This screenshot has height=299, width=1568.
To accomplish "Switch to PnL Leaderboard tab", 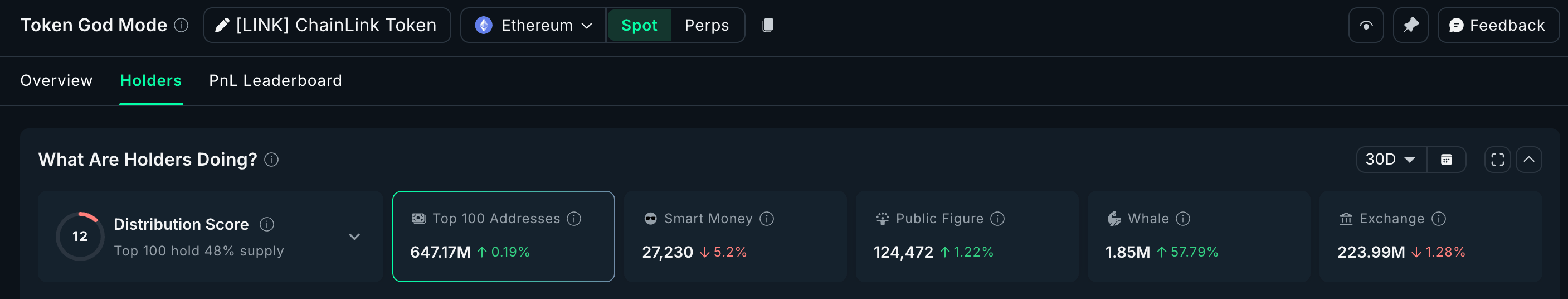I will pos(275,80).
